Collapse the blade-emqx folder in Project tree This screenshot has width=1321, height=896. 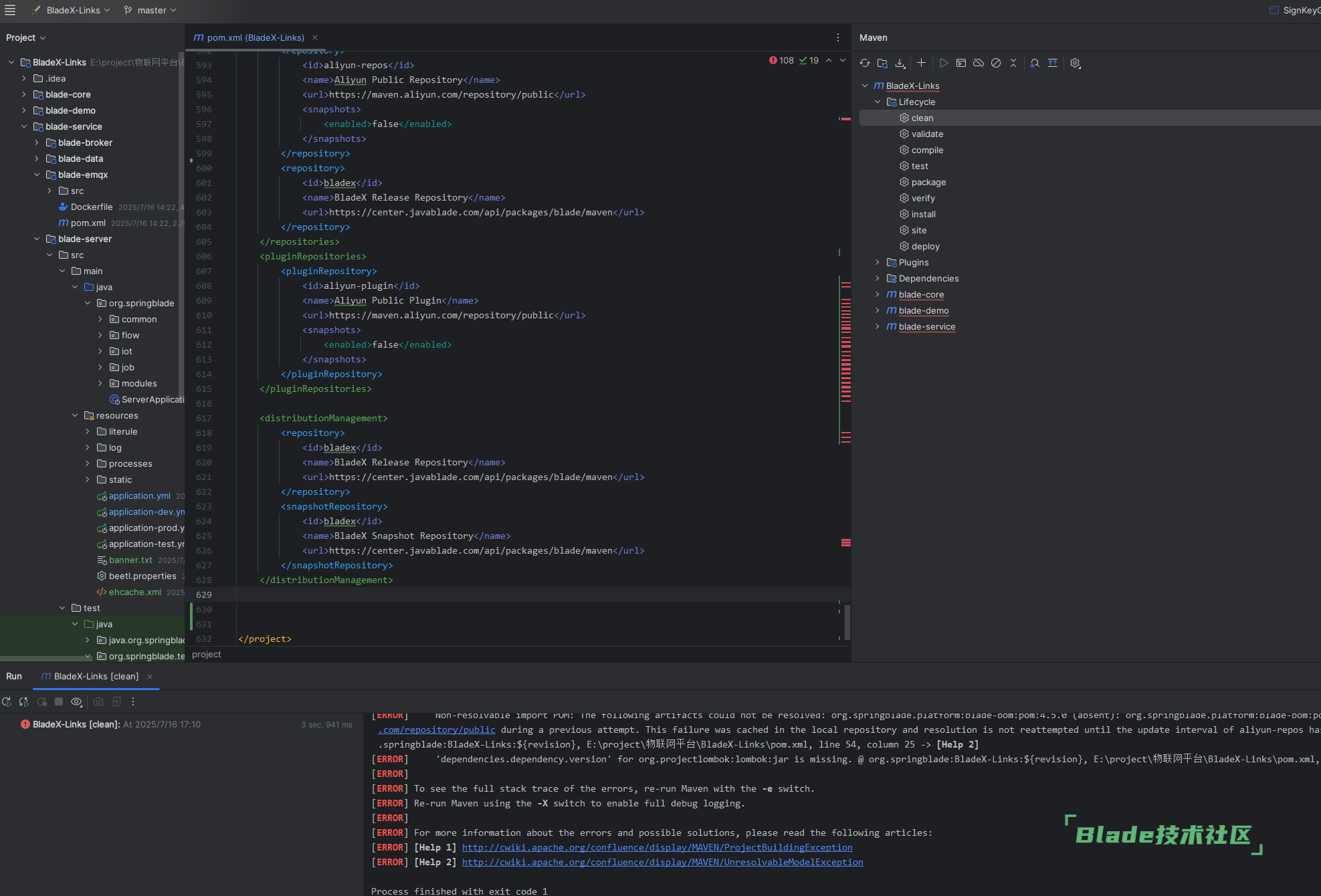37,175
